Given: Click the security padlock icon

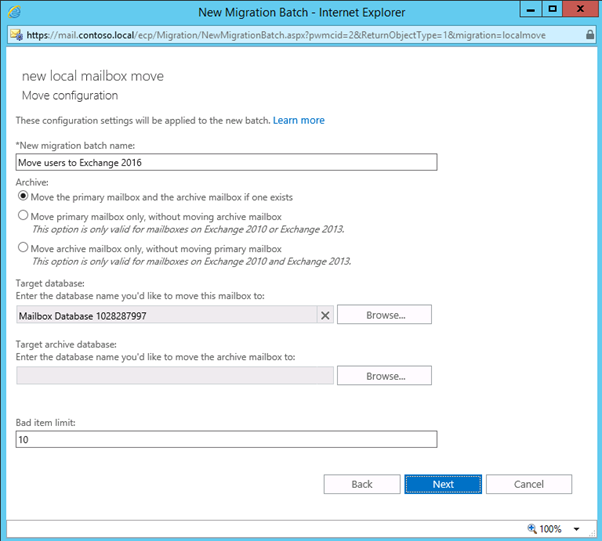Looking at the screenshot, I should 590,35.
